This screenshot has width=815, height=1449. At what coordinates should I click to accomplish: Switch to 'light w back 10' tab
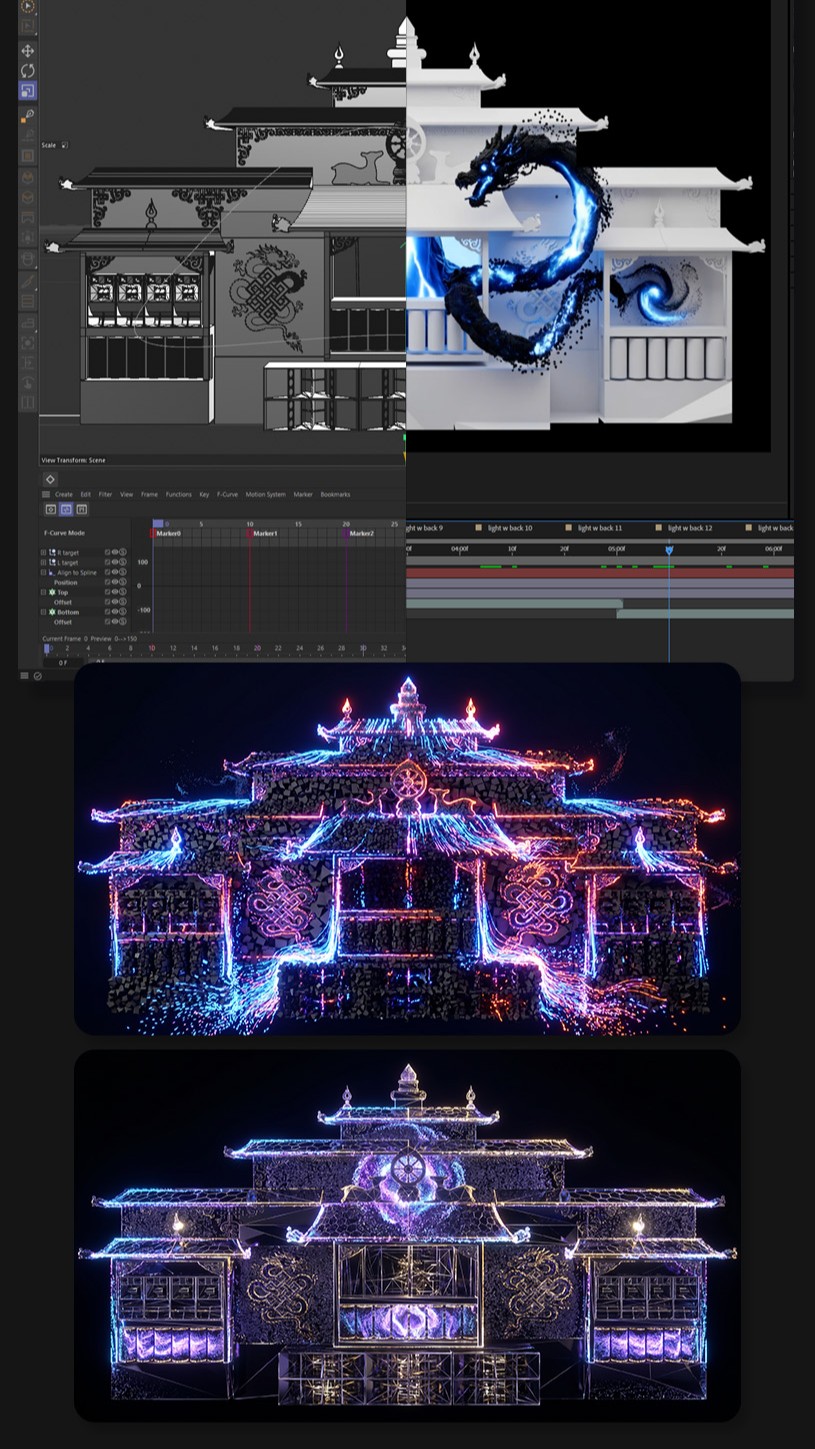[510, 528]
